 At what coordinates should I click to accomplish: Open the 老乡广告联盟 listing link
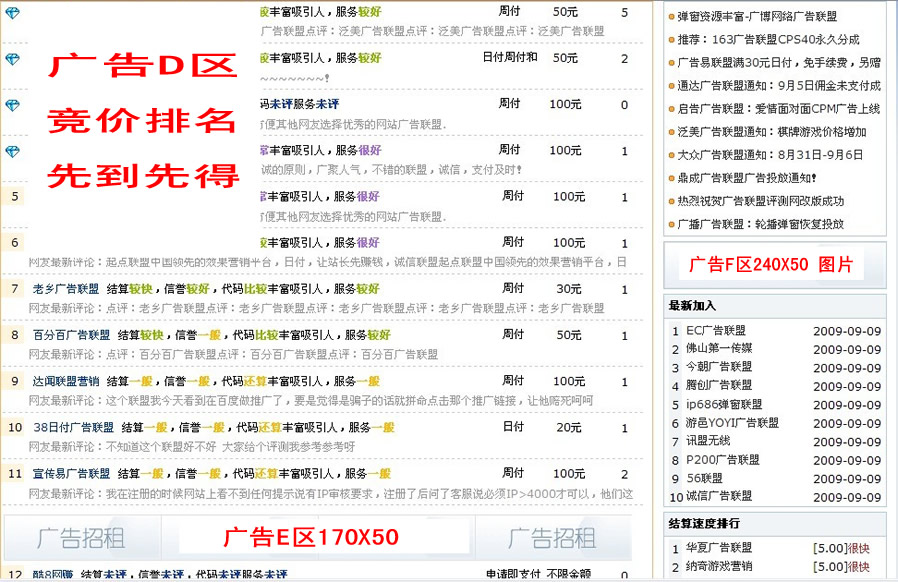pos(66,289)
